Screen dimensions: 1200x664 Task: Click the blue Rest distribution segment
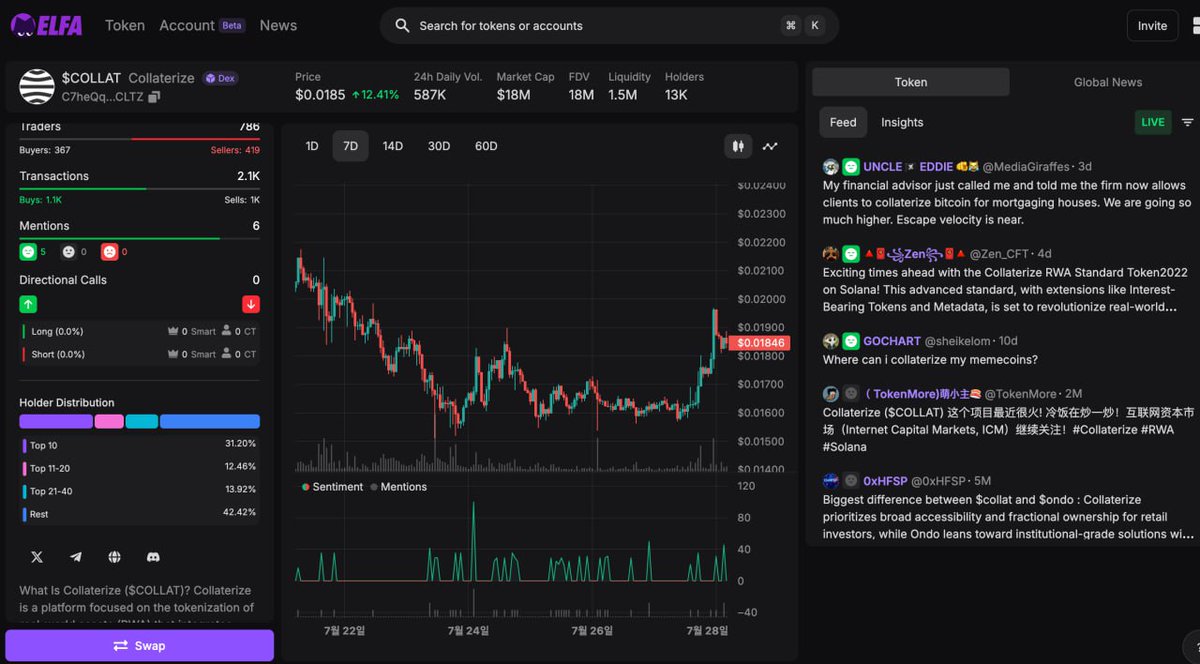point(210,422)
